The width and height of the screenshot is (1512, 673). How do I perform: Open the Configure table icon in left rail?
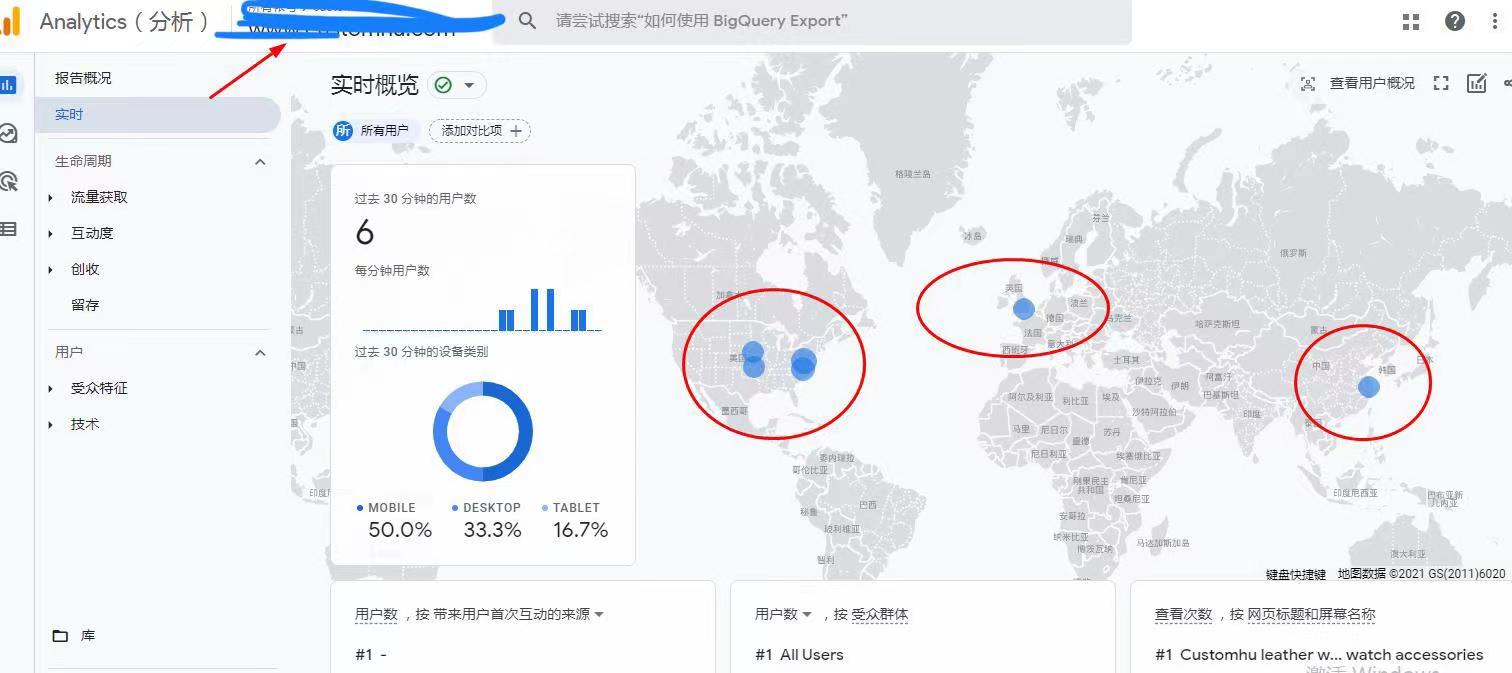9,229
